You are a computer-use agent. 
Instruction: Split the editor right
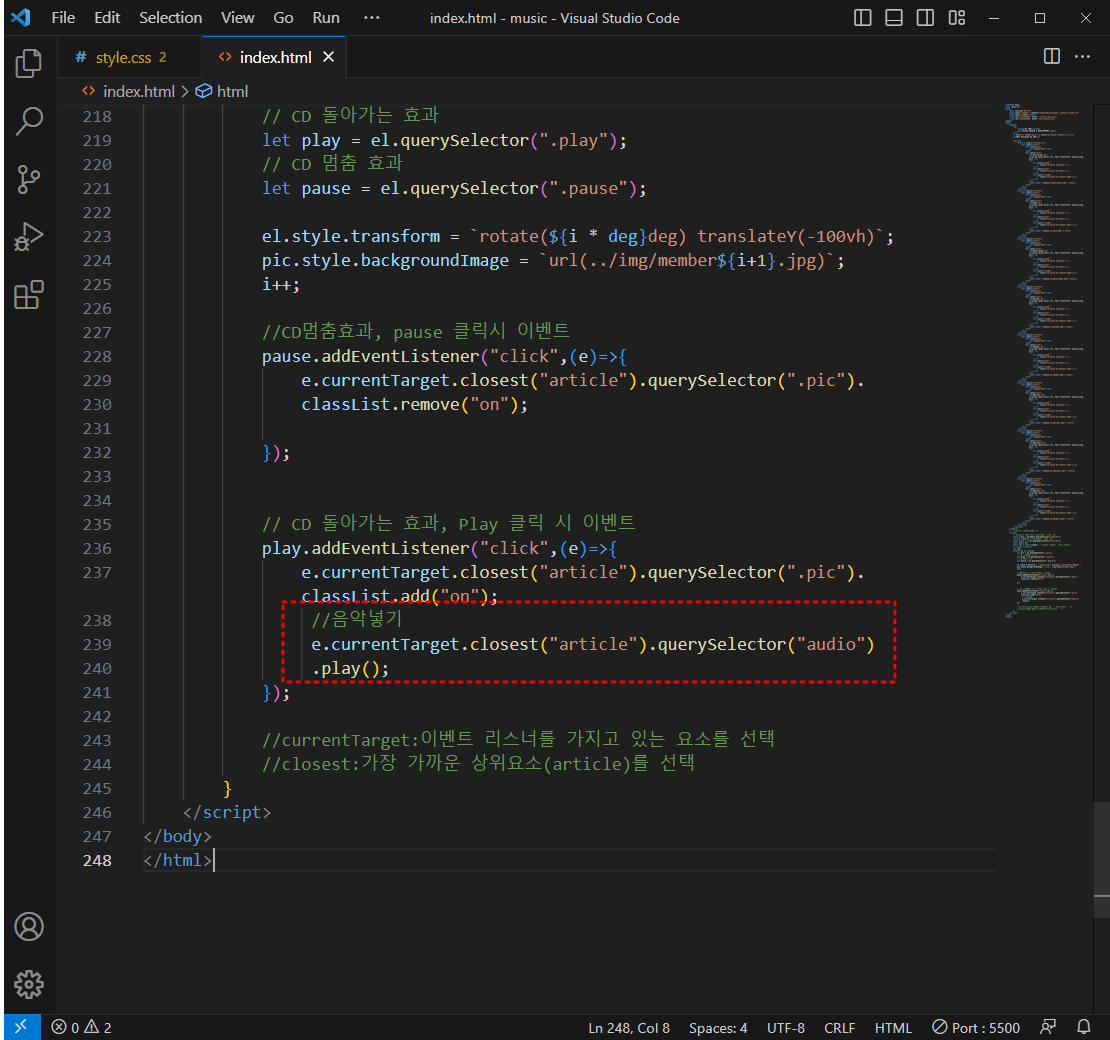(x=1051, y=57)
